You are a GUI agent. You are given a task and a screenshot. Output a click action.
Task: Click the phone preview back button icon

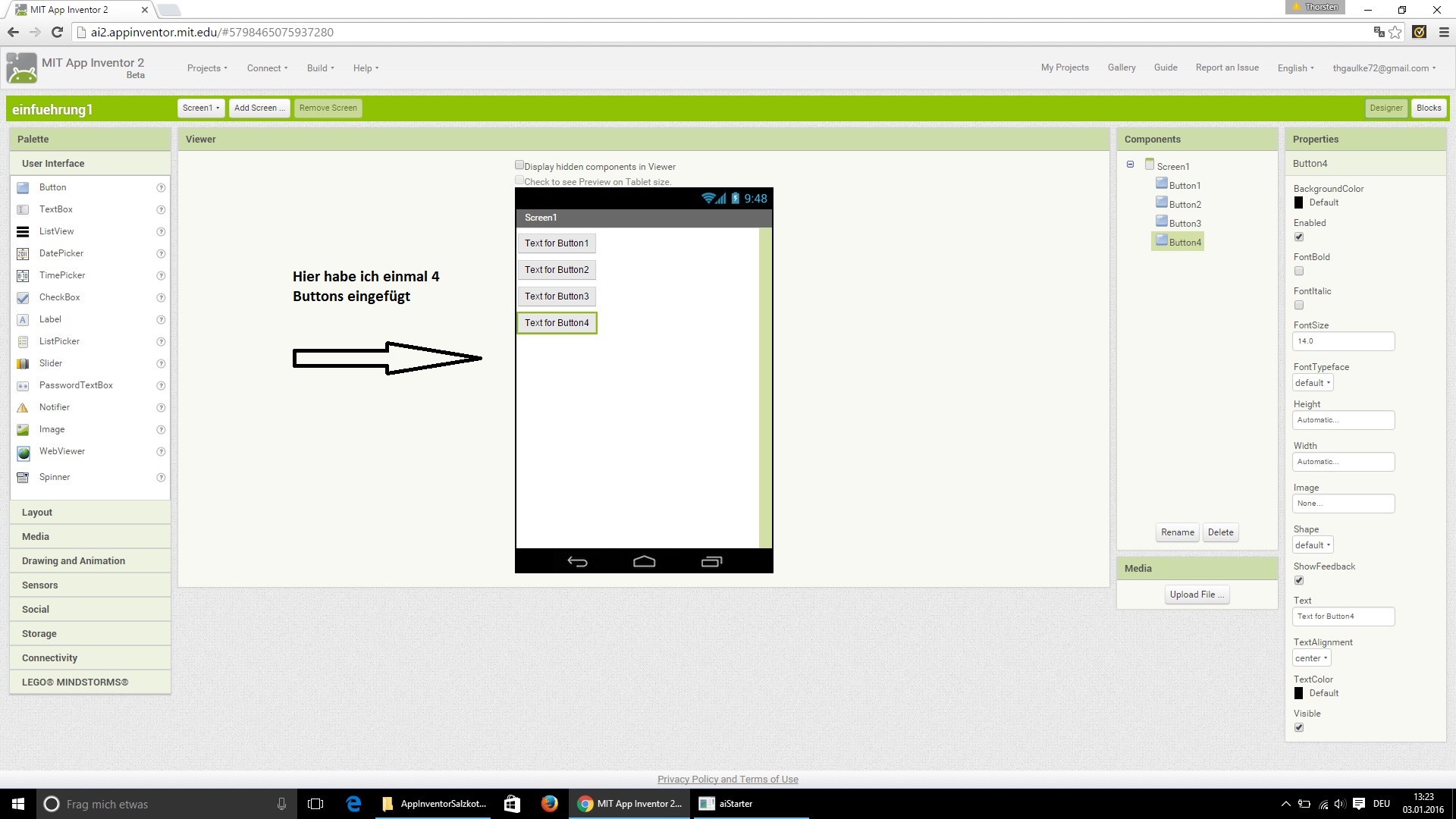577,561
